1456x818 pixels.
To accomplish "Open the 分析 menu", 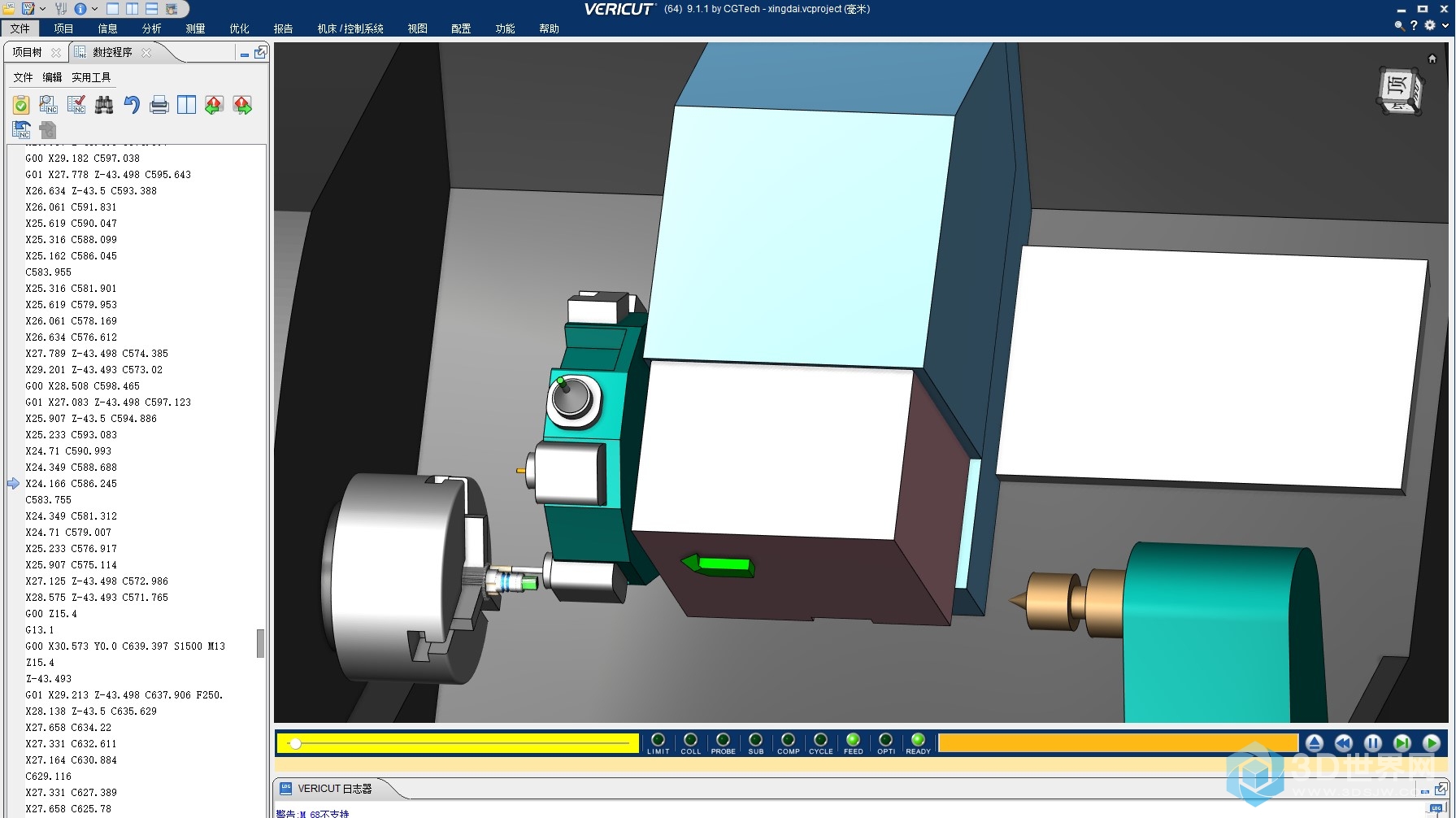I will click(151, 28).
